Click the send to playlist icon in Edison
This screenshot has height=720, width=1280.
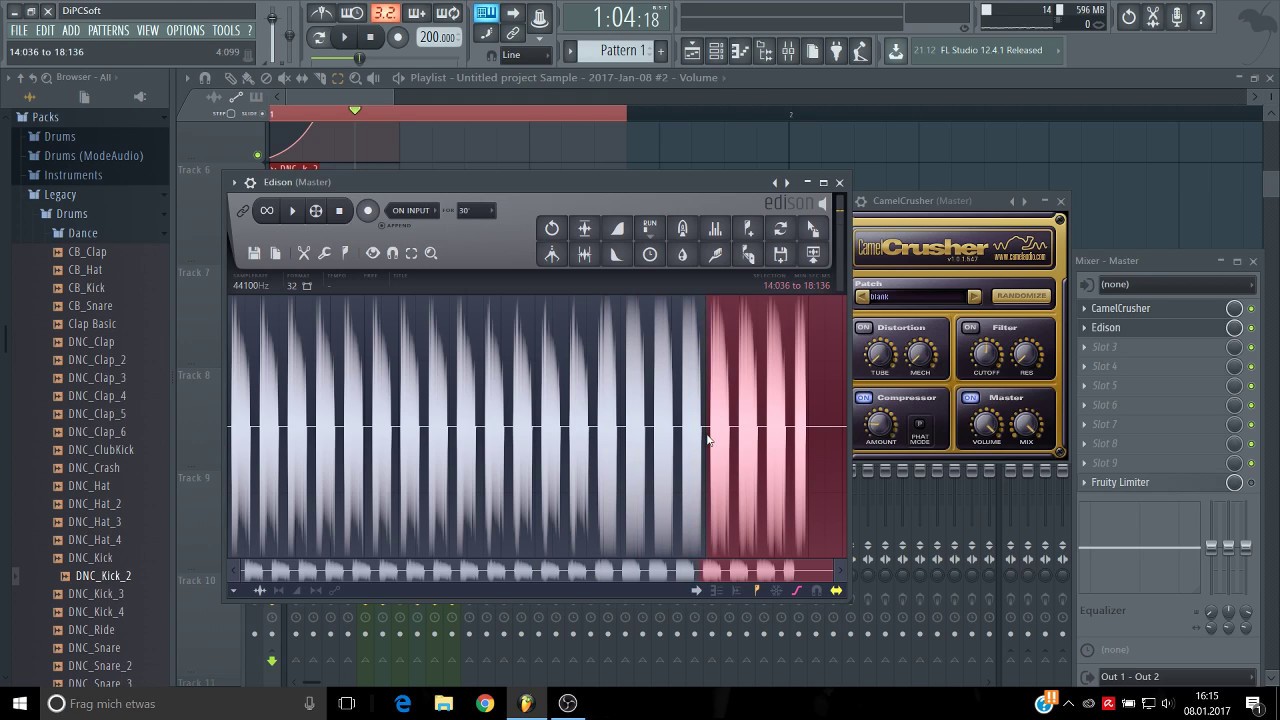coord(813,255)
